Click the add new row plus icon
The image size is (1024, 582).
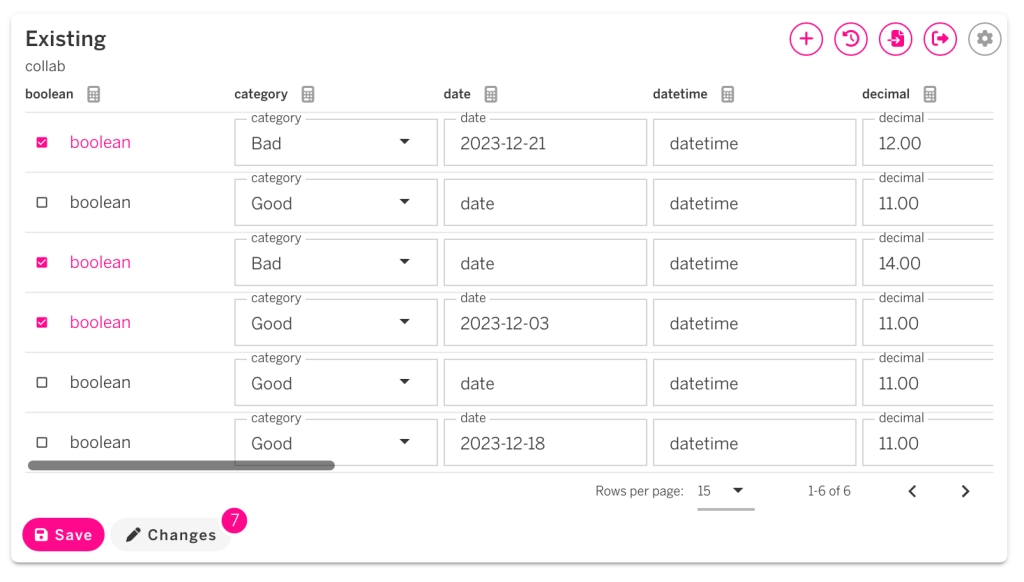click(x=806, y=39)
